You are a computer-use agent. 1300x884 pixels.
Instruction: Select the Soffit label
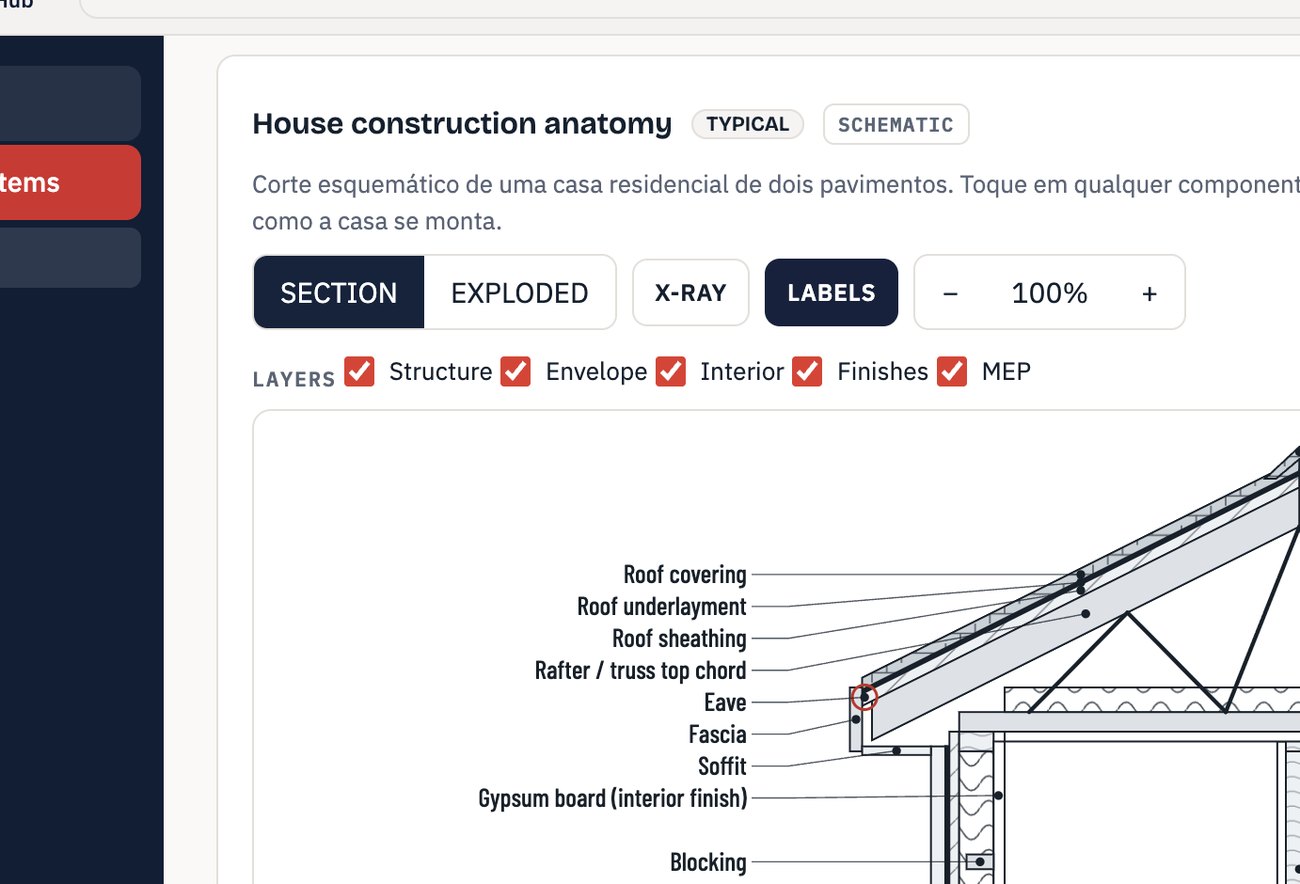point(723,766)
